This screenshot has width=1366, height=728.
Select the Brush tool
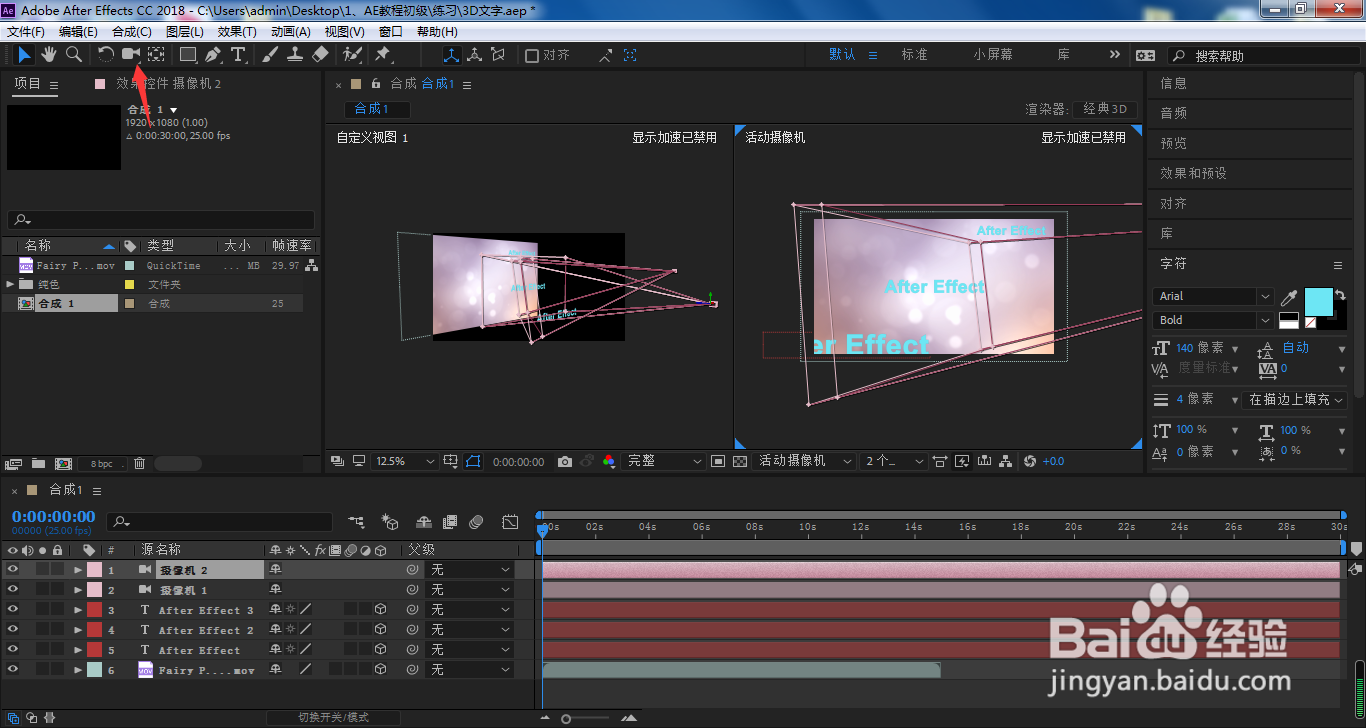coord(270,55)
